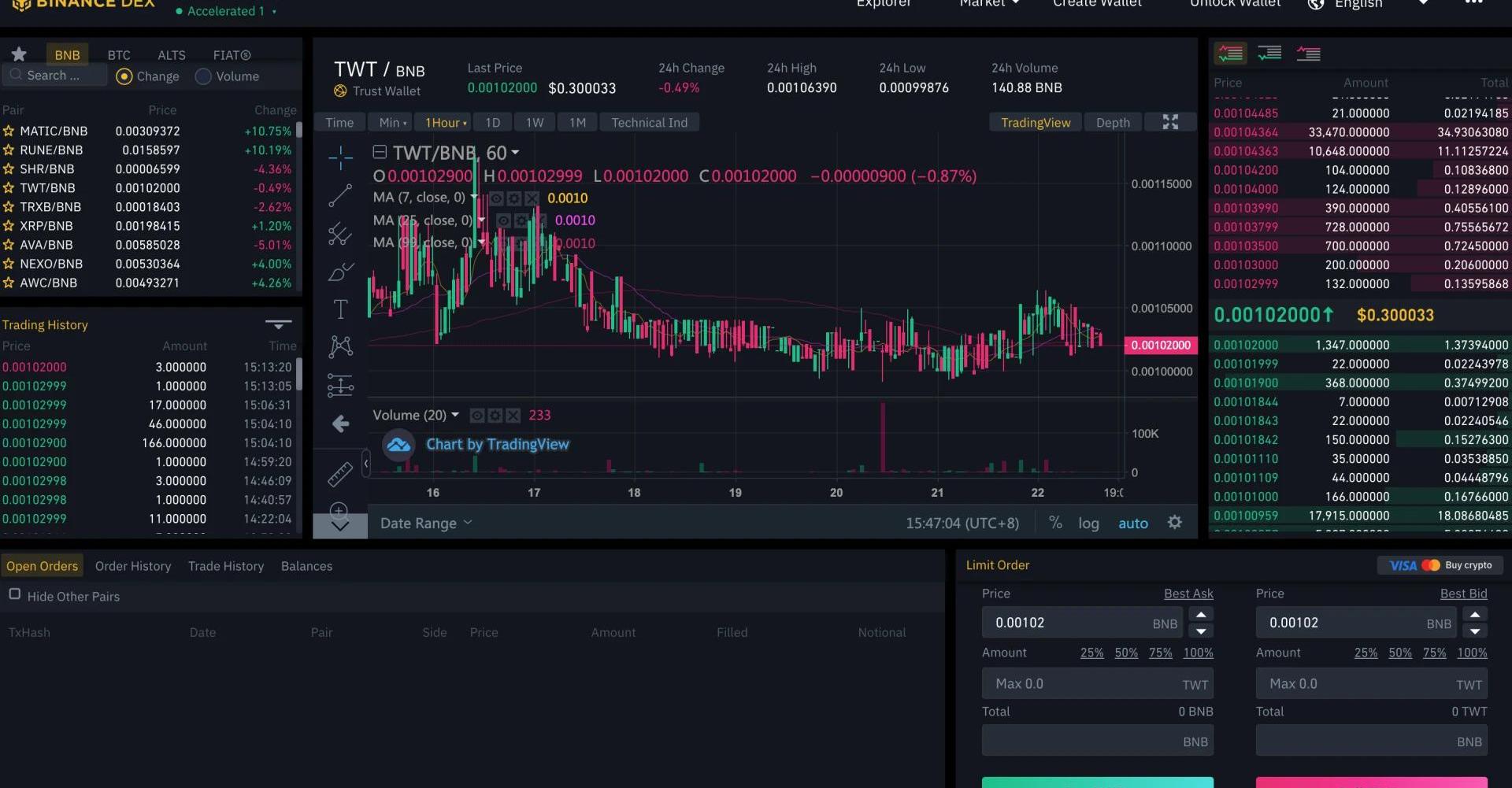Click the back arrow in chart toolbar
The image size is (1512, 788).
coord(340,424)
